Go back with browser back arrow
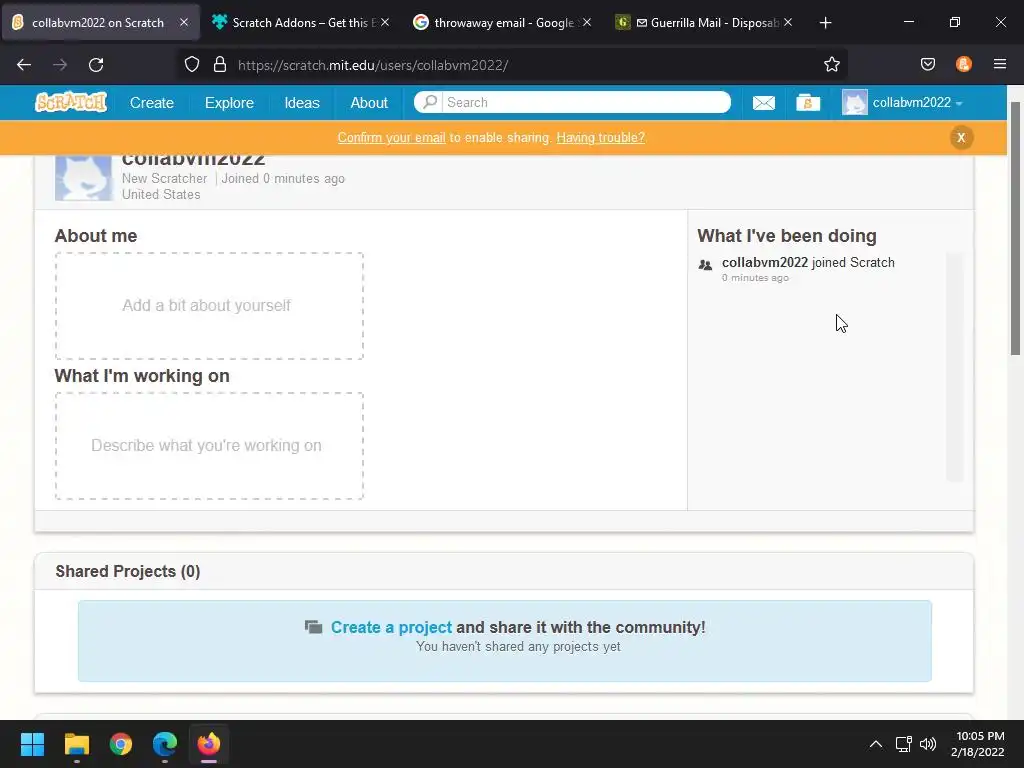This screenshot has height=768, width=1024. tap(24, 65)
